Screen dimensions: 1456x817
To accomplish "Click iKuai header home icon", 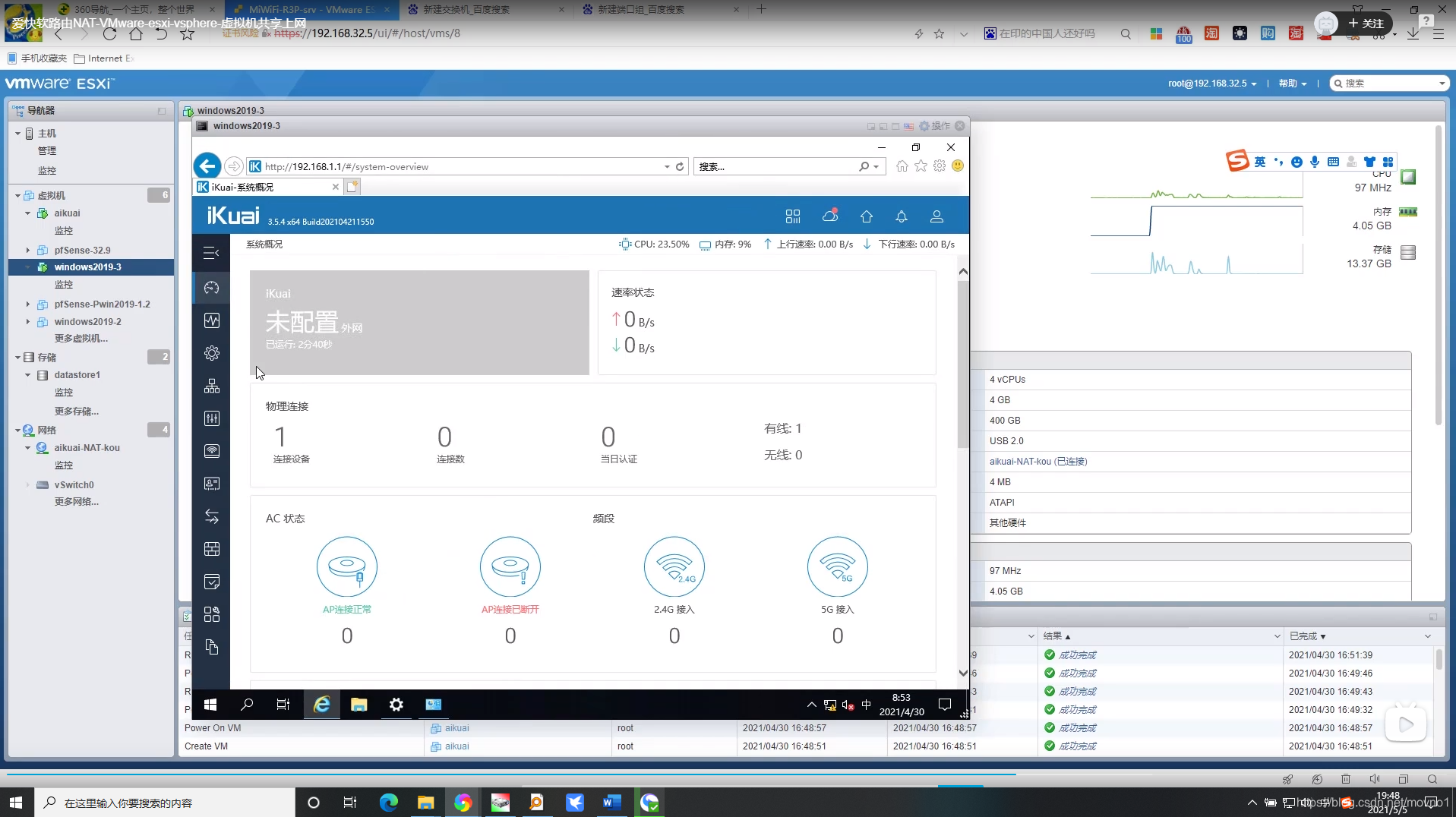I will 867,216.
